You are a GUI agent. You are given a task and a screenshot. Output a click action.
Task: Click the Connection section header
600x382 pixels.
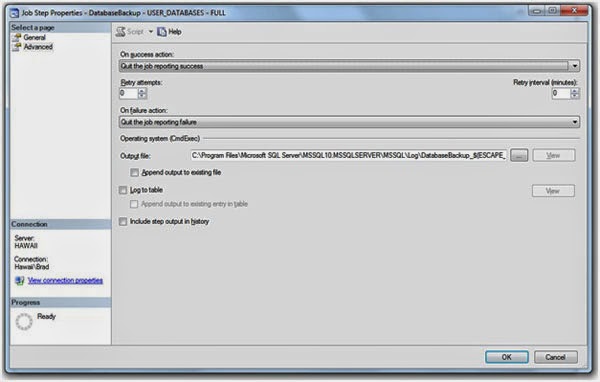coord(60,224)
